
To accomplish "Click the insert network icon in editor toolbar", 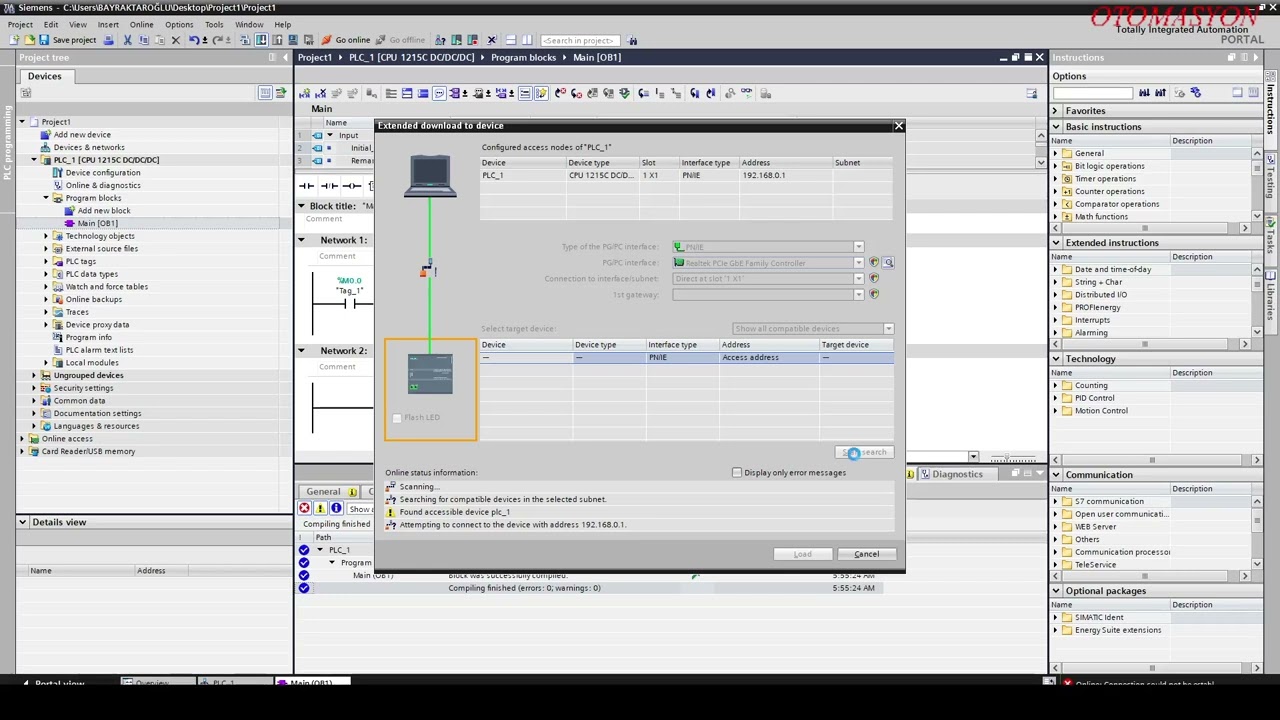I will click(304, 93).
